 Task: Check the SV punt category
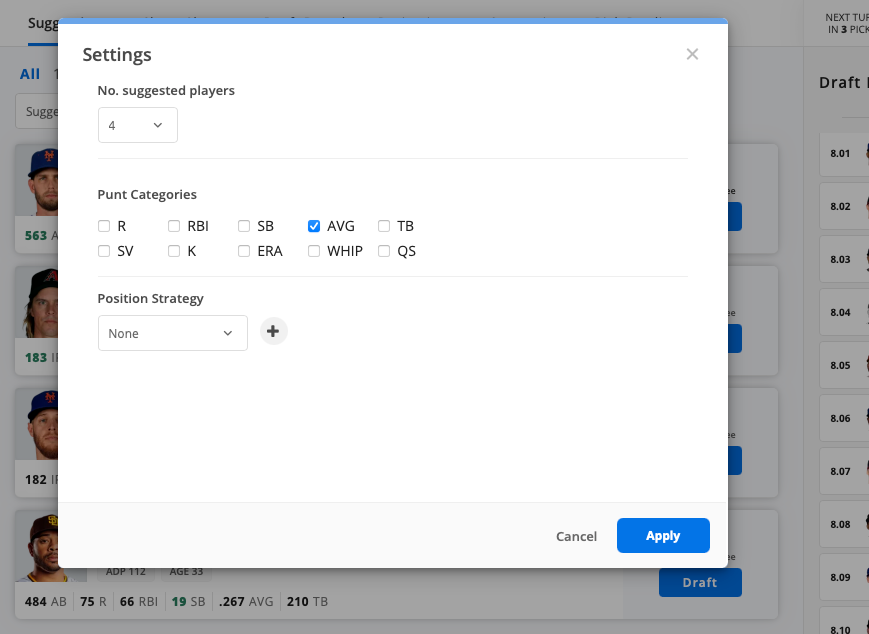104,251
